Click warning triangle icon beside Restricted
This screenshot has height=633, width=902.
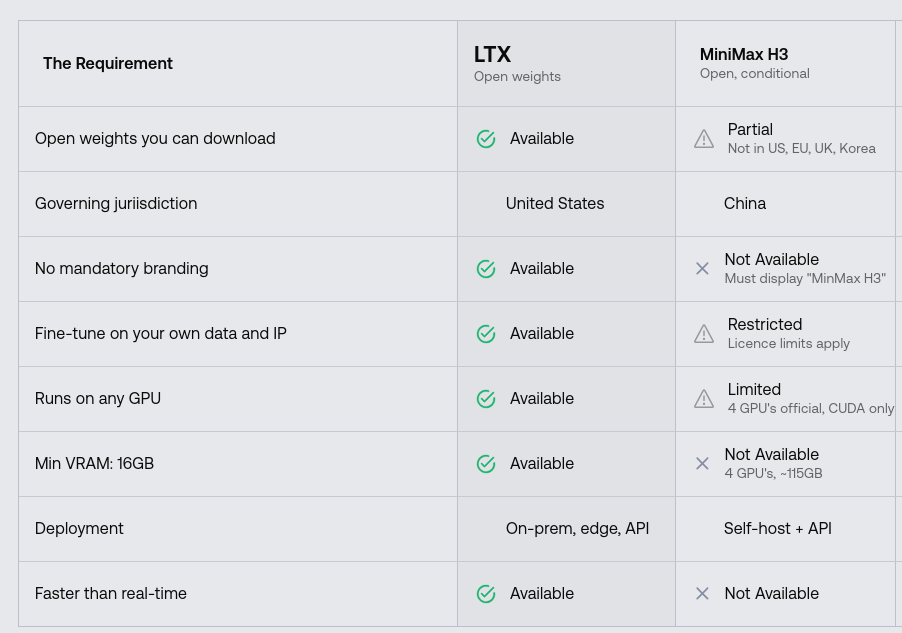tap(704, 334)
